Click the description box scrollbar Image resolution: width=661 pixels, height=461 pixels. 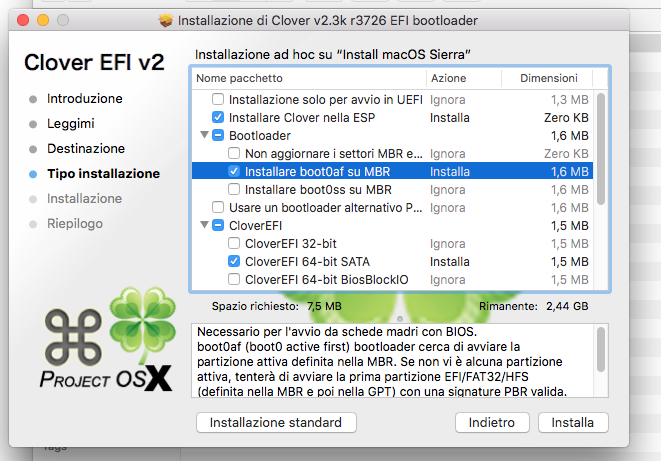[x=601, y=350]
